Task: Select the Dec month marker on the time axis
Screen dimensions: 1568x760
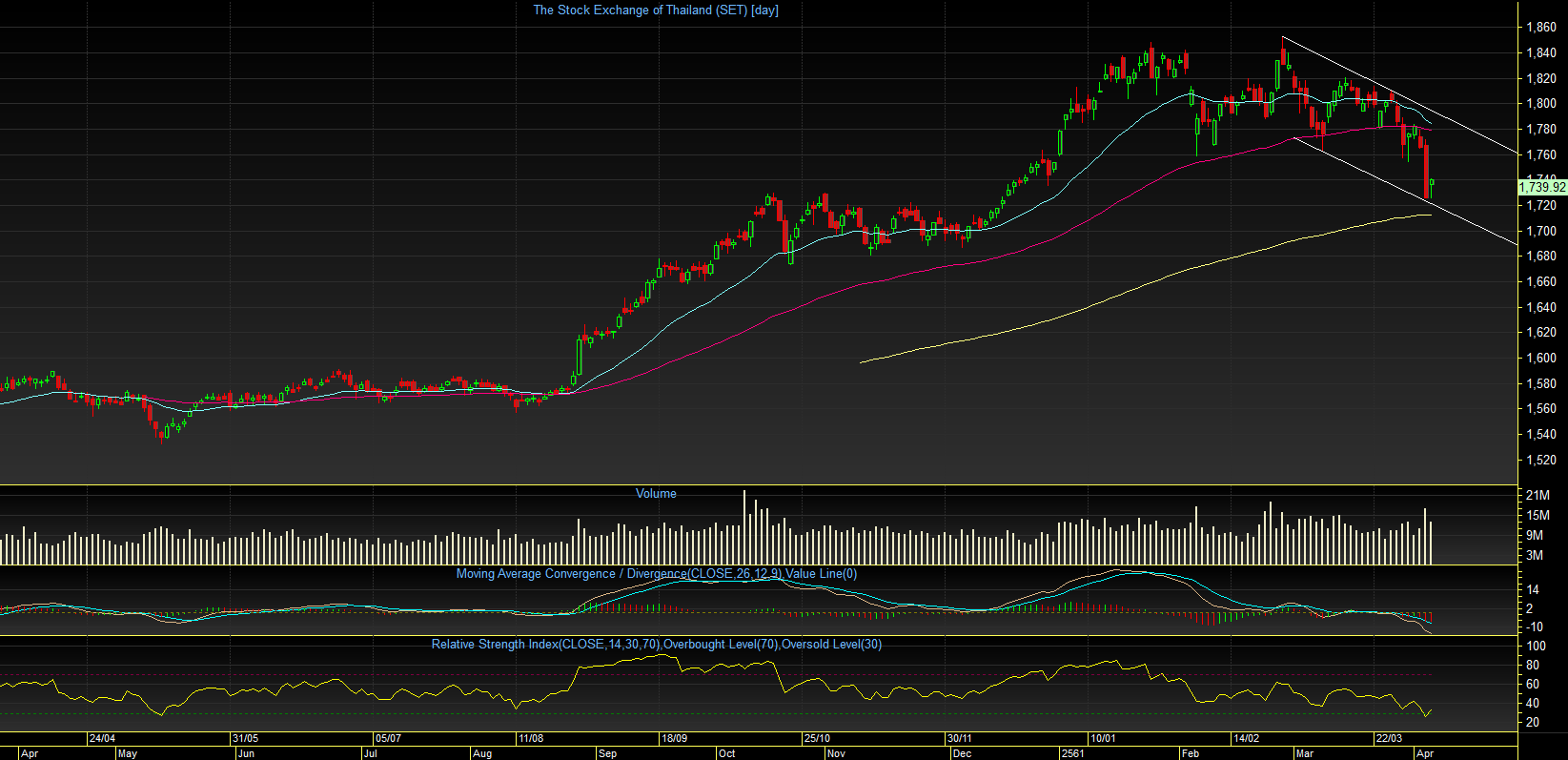Action: coord(962,753)
